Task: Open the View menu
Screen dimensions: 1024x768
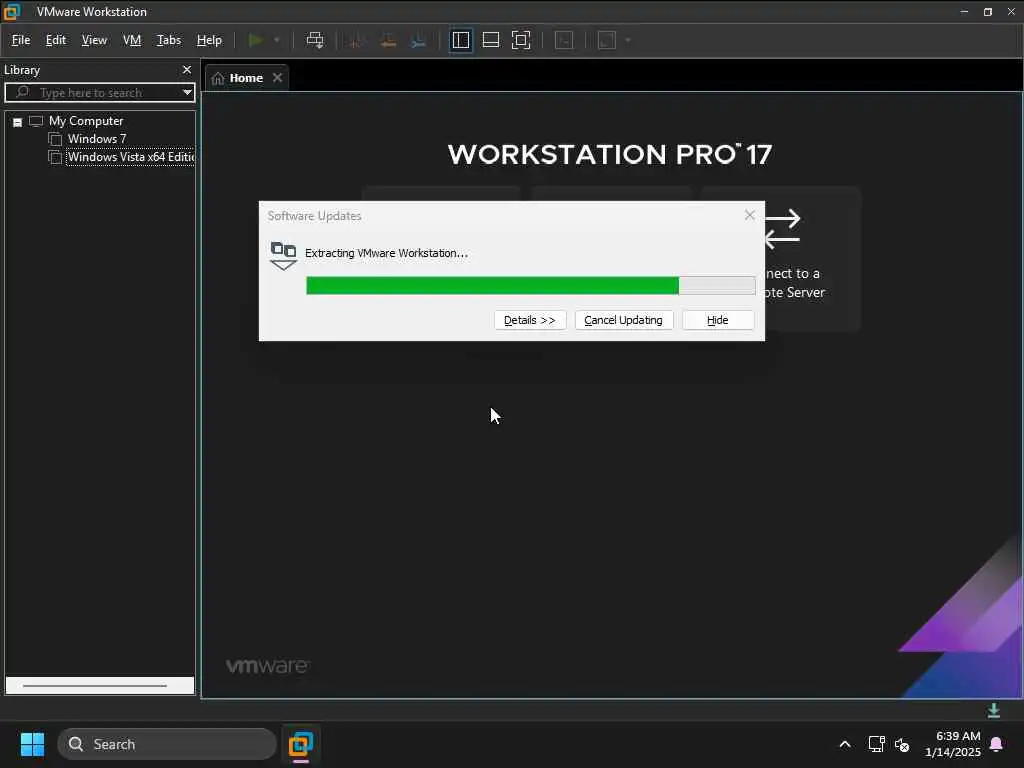Action: click(94, 40)
